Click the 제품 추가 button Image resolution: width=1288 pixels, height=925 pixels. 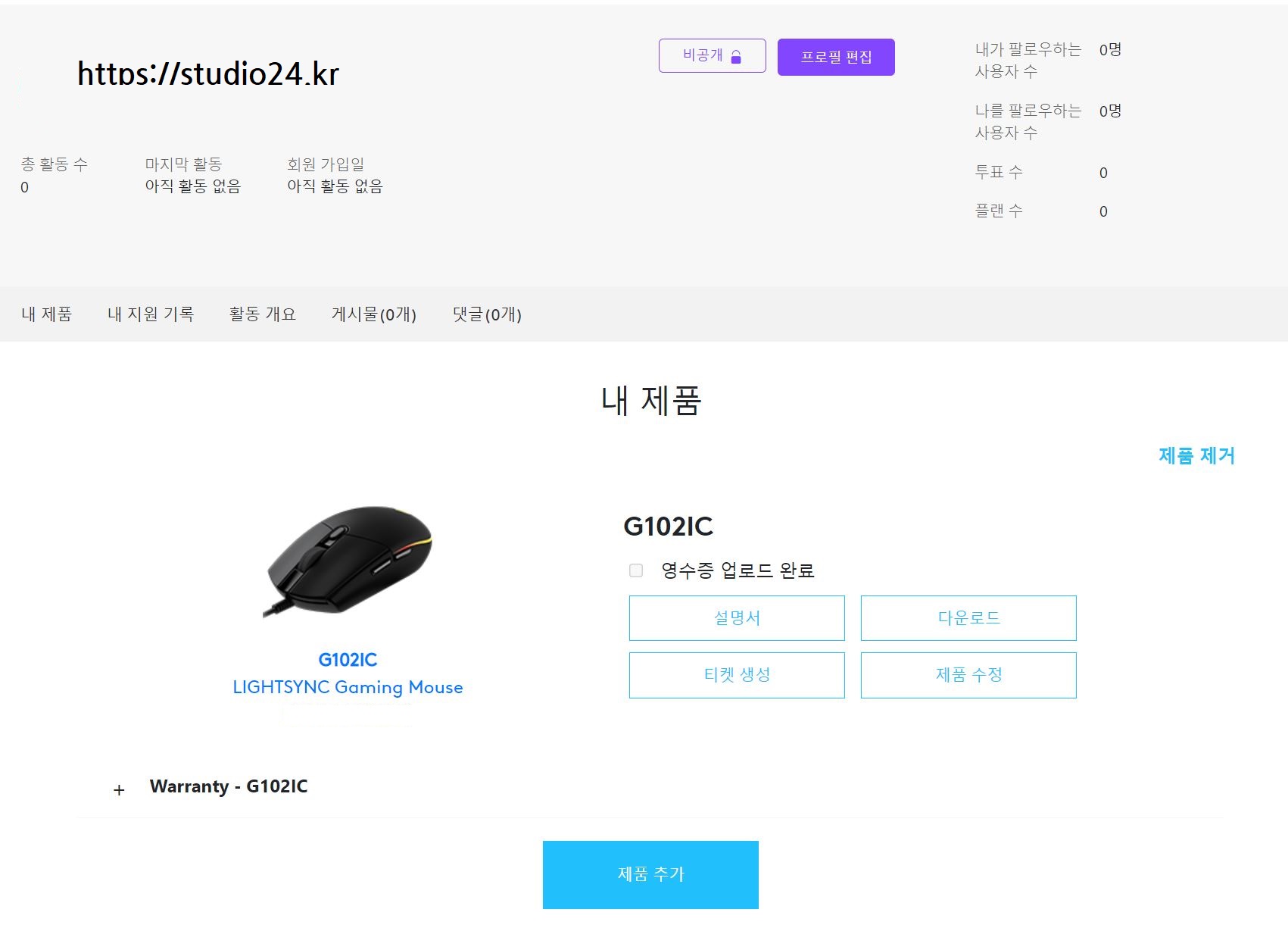pos(650,874)
